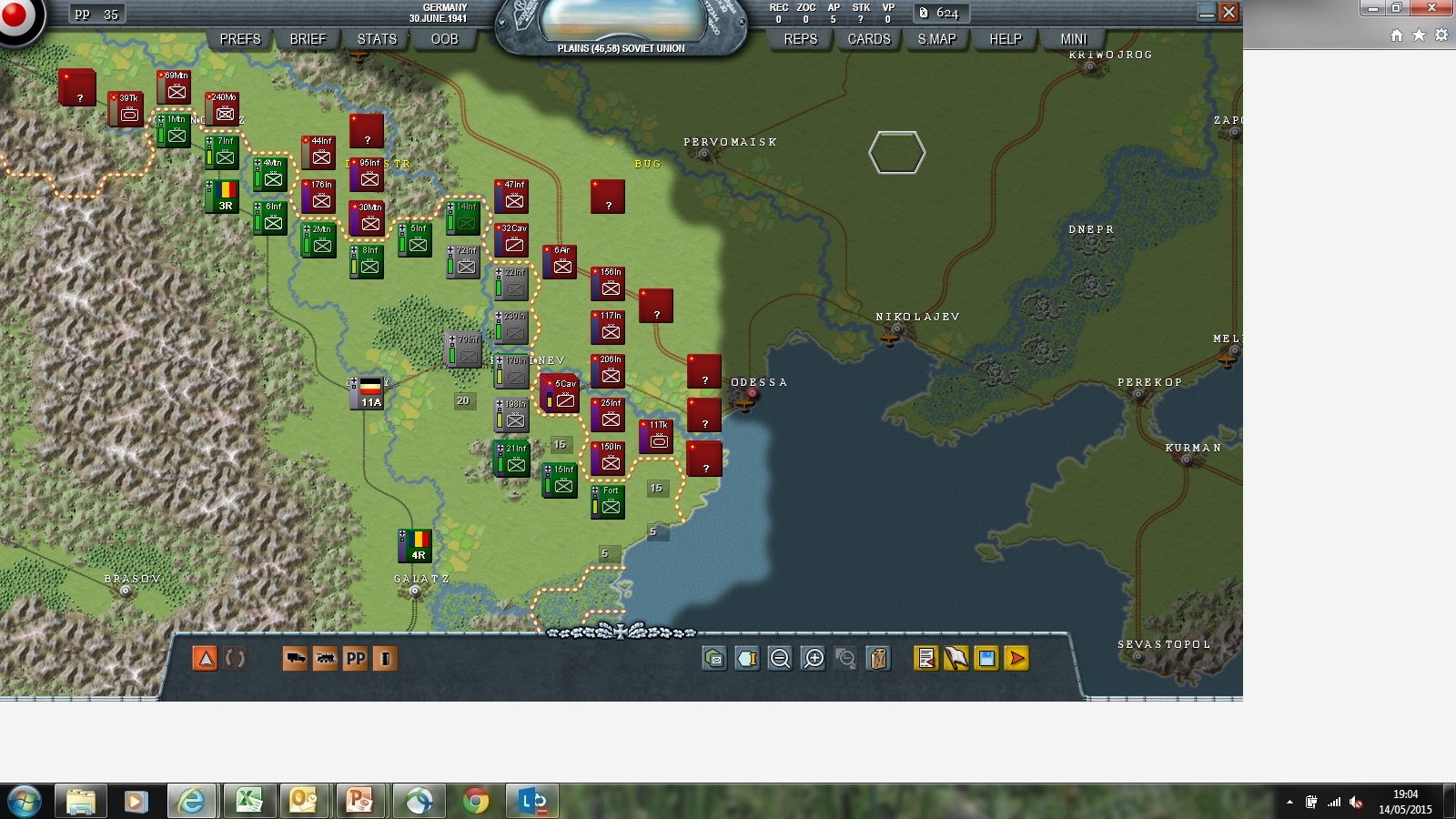Zoom in the map with plus magnifier
This screenshot has height=819, width=1456.
coord(814,658)
